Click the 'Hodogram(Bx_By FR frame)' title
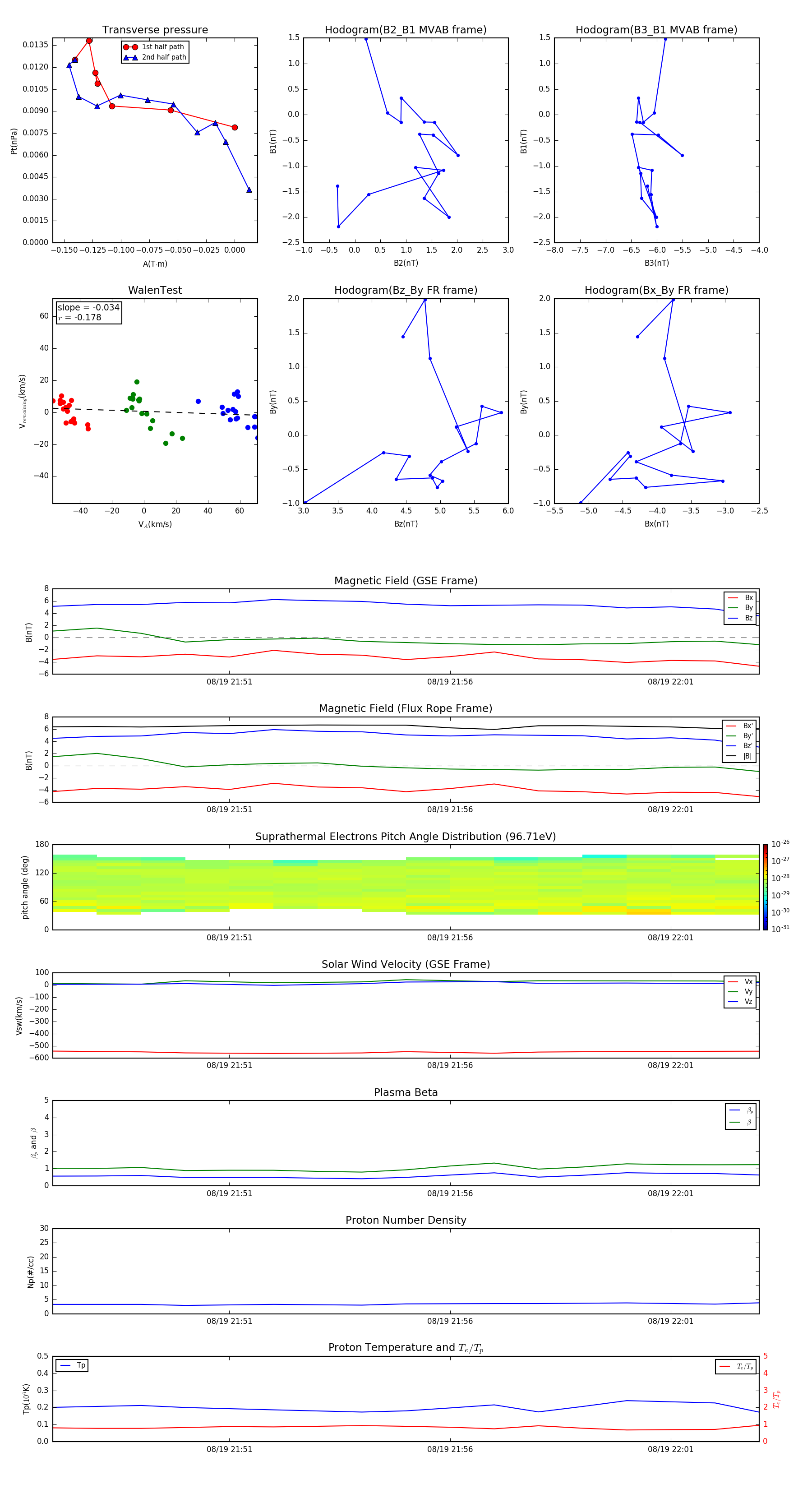 coord(656,290)
